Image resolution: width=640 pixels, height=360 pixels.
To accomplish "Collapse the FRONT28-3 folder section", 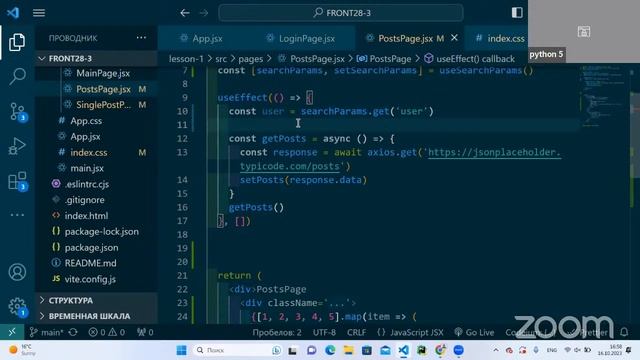I will (x=96, y=58).
